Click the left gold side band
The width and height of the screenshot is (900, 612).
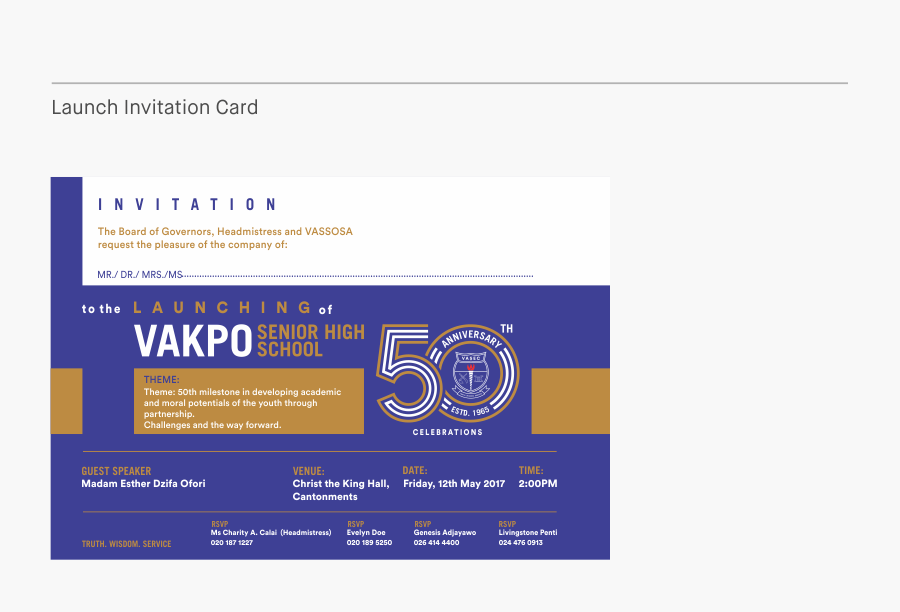(66, 401)
